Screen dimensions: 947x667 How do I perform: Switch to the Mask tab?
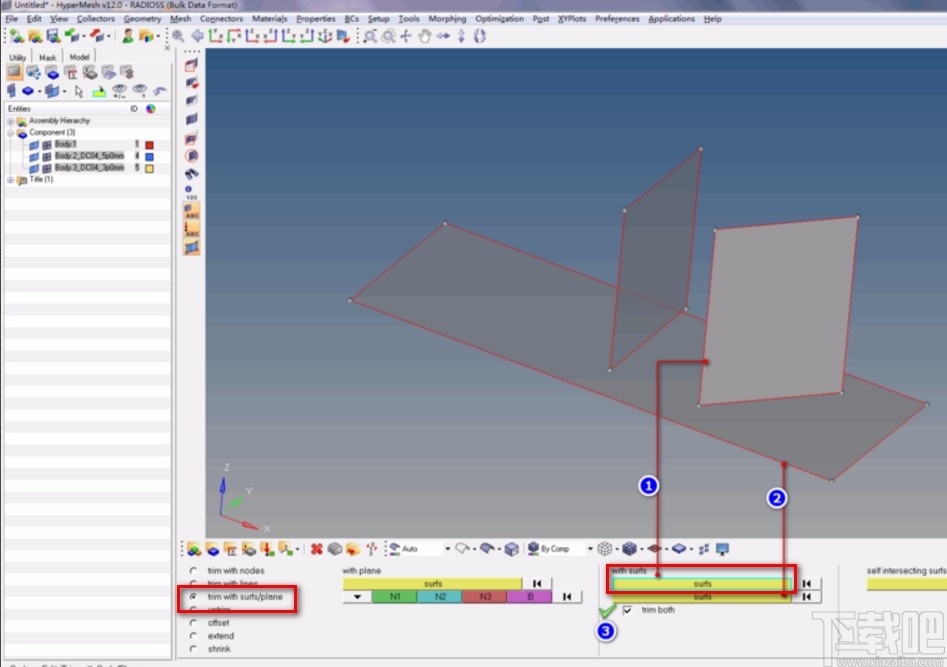pyautogui.click(x=47, y=57)
